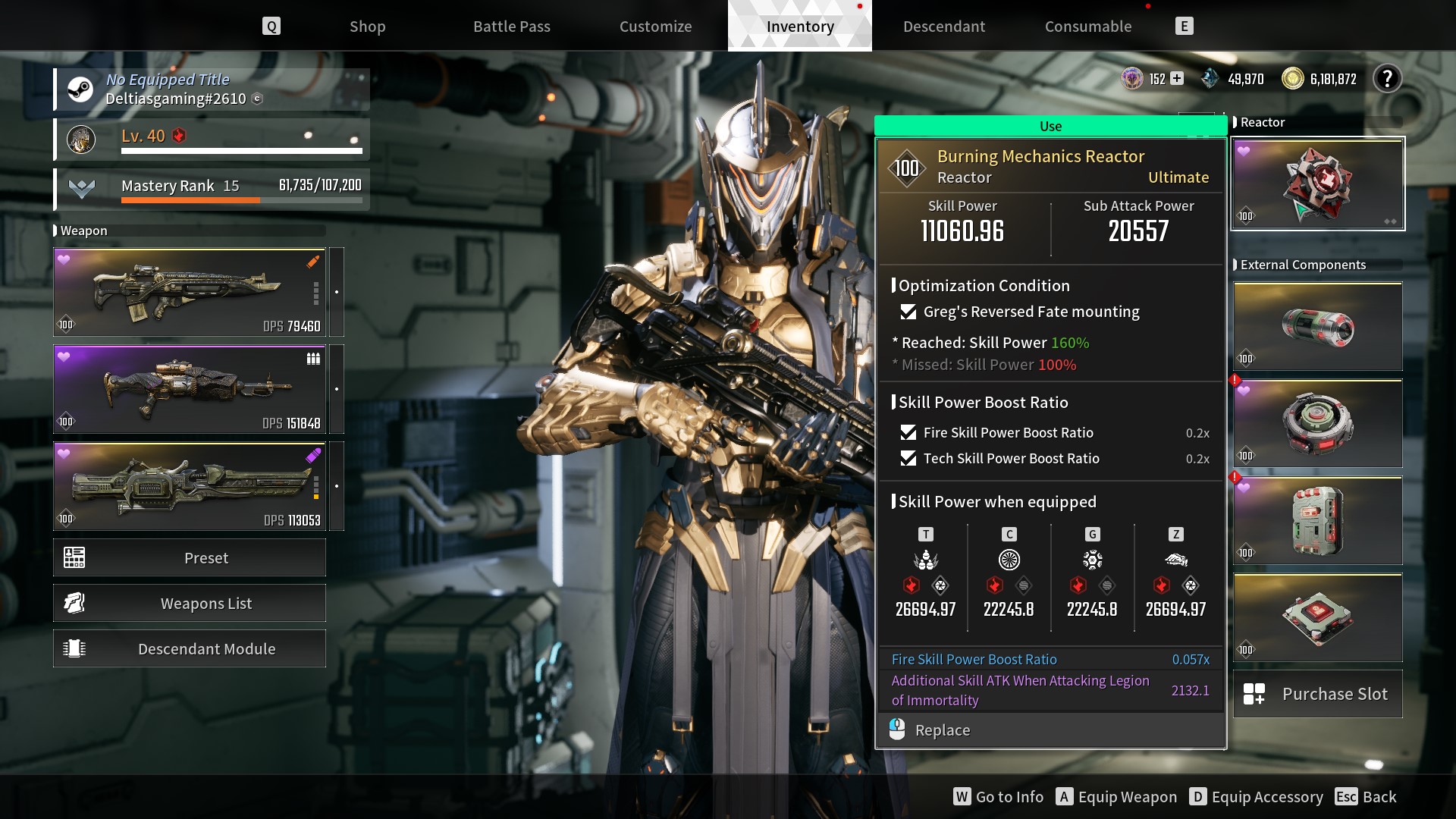This screenshot has height=819, width=1456.
Task: Click the Weapons List icon
Action: (x=74, y=604)
